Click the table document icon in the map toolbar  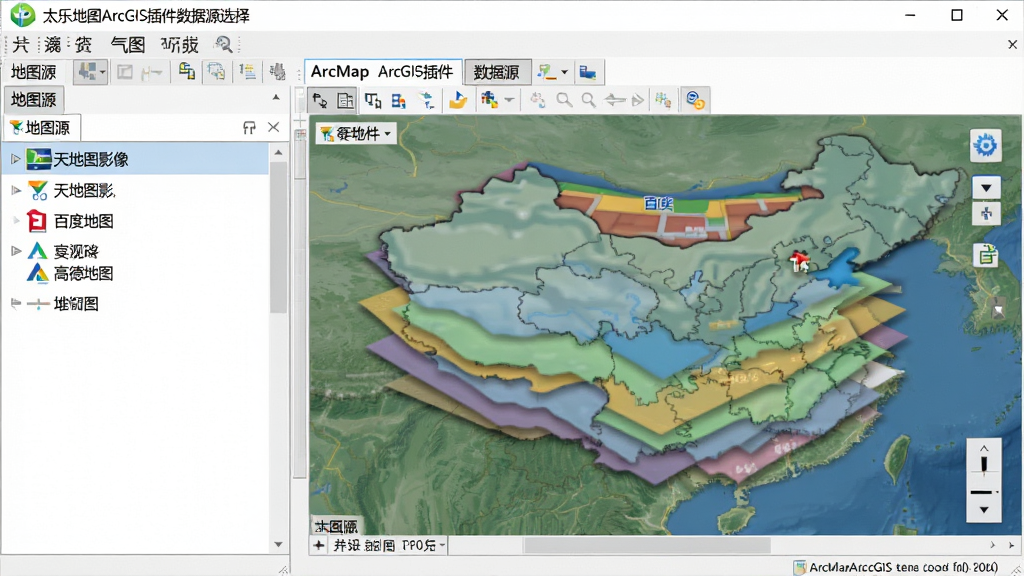coord(345,100)
